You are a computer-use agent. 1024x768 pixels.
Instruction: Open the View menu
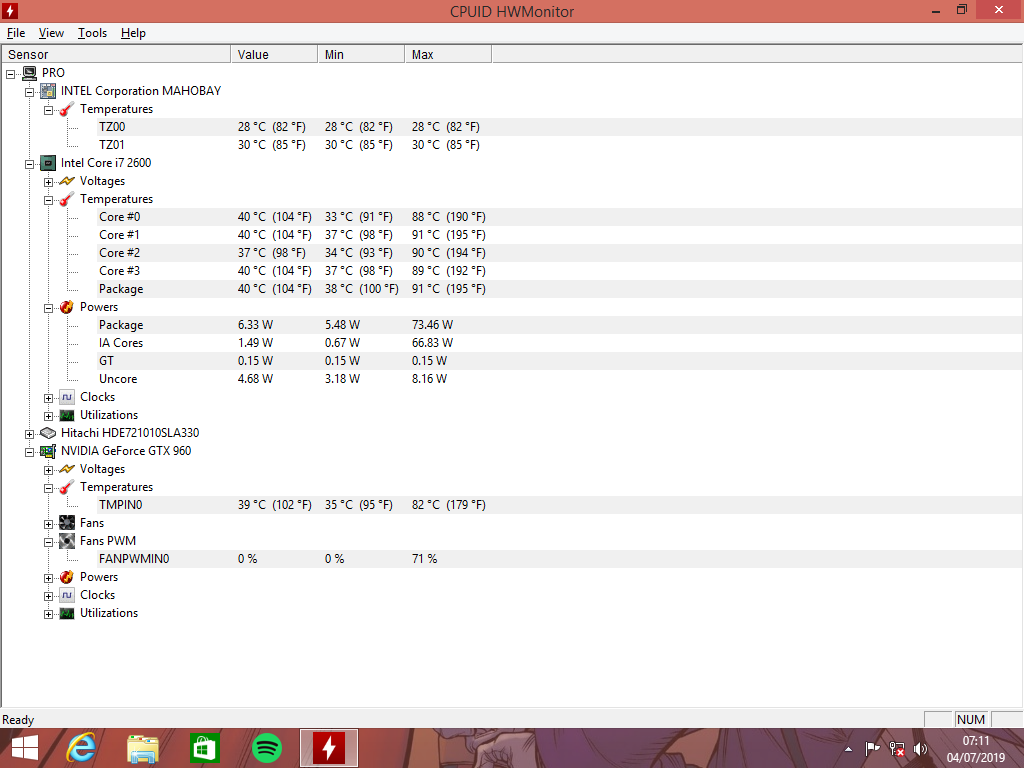coord(51,33)
